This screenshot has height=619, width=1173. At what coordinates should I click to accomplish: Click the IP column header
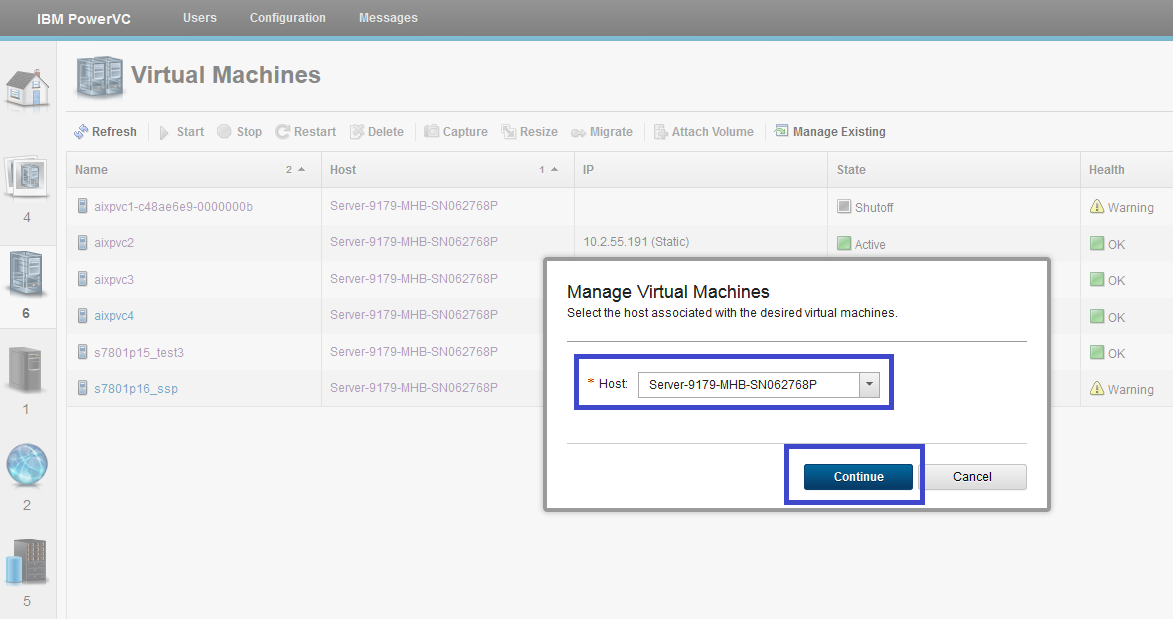[700, 170]
